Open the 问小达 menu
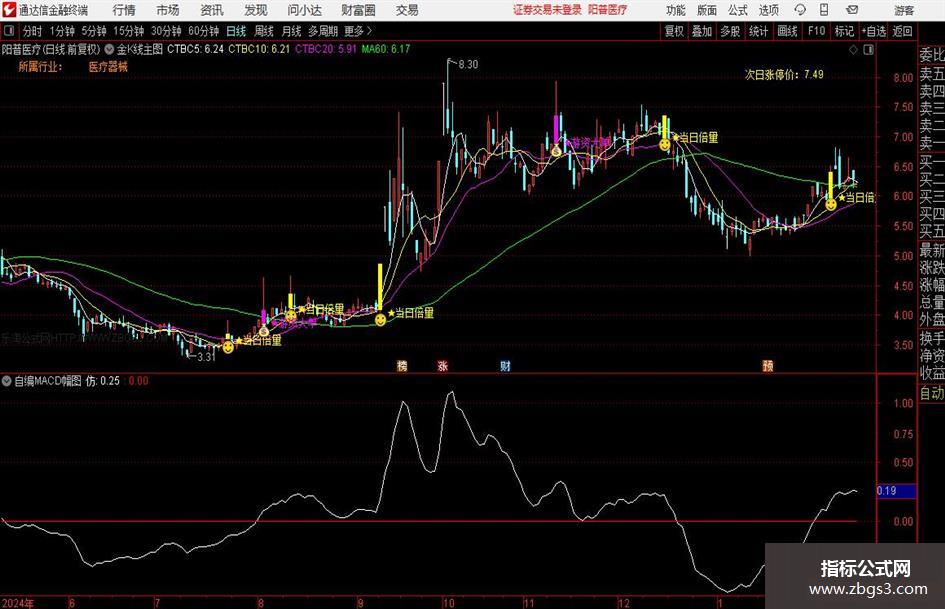The height and width of the screenshot is (609, 945). click(305, 10)
